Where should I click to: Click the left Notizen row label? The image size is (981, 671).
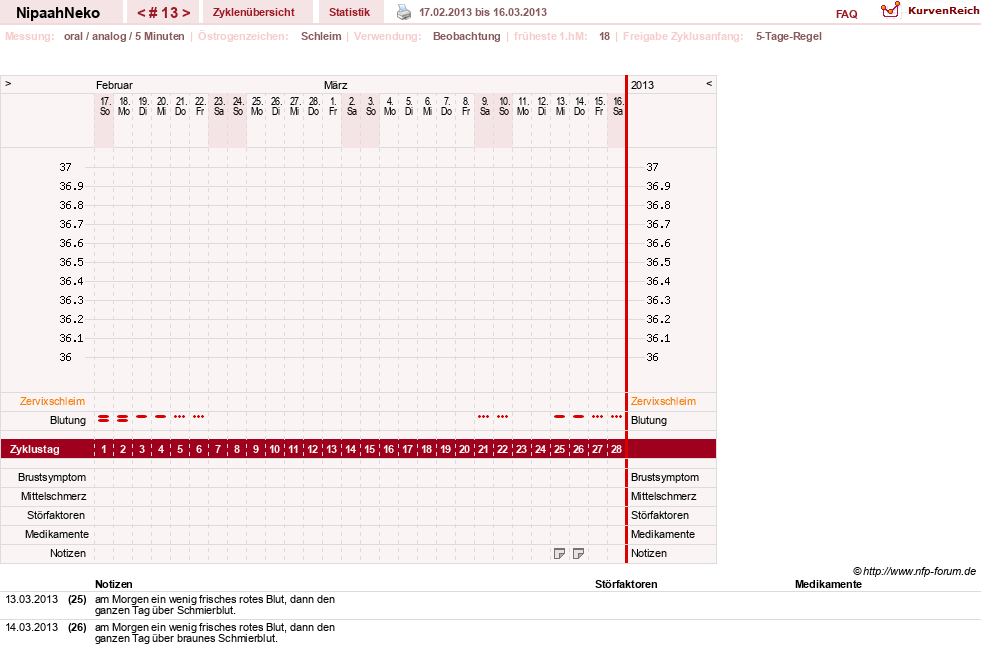[68, 553]
